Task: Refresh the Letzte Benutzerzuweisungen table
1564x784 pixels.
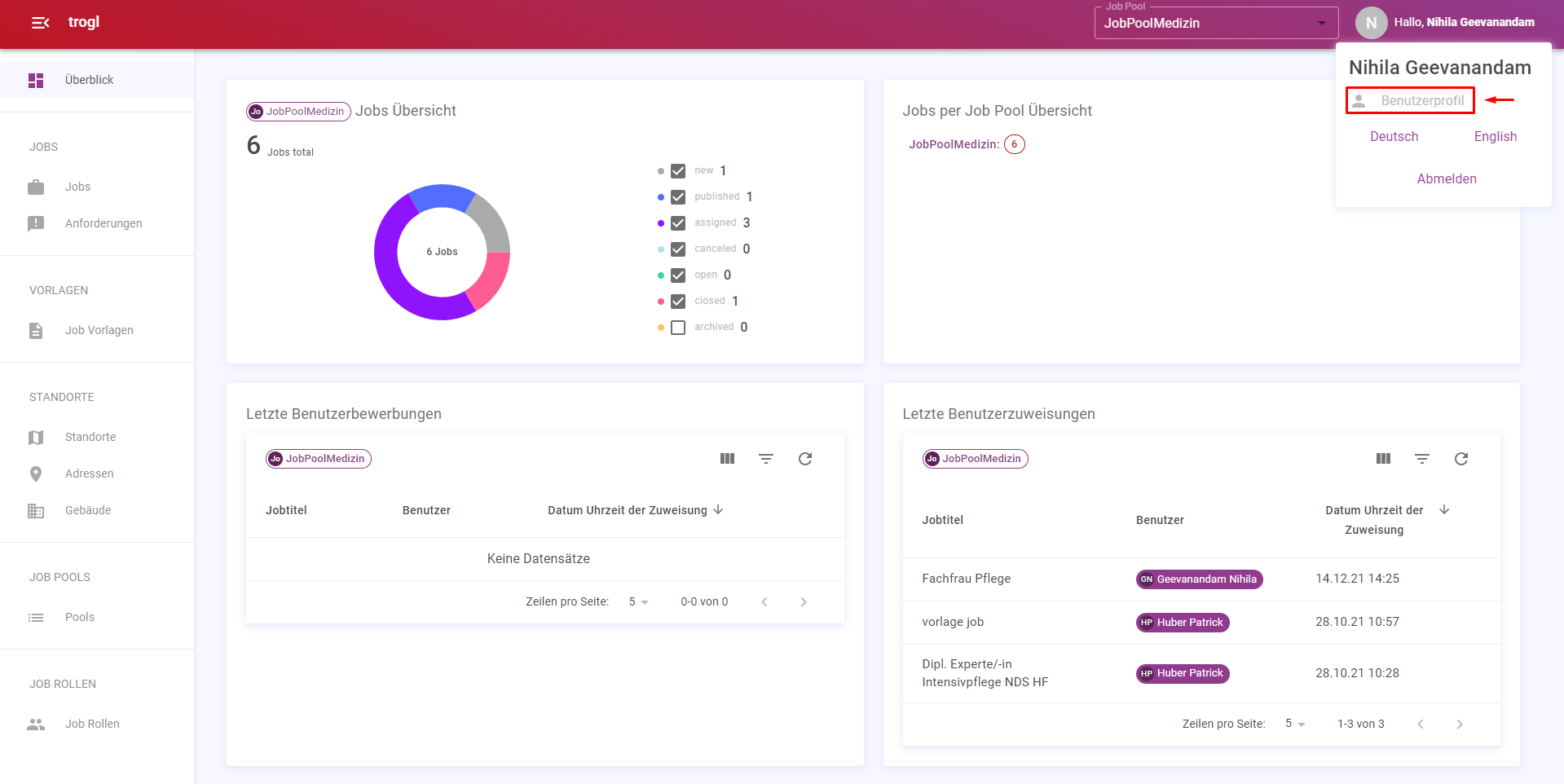Action: (x=1461, y=459)
